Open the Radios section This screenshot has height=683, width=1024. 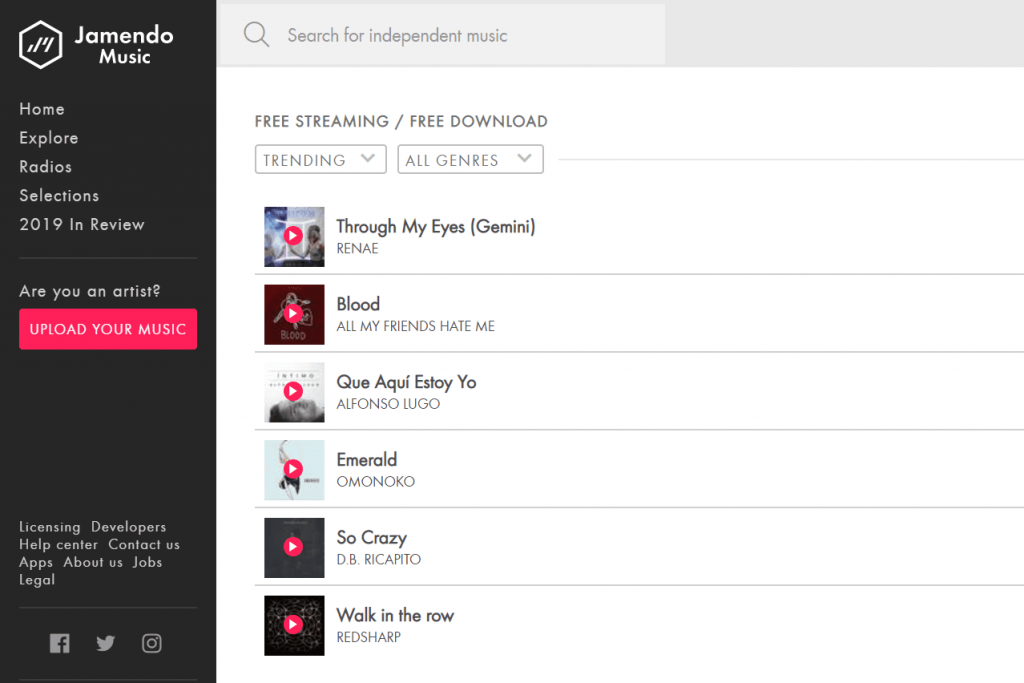tap(46, 167)
